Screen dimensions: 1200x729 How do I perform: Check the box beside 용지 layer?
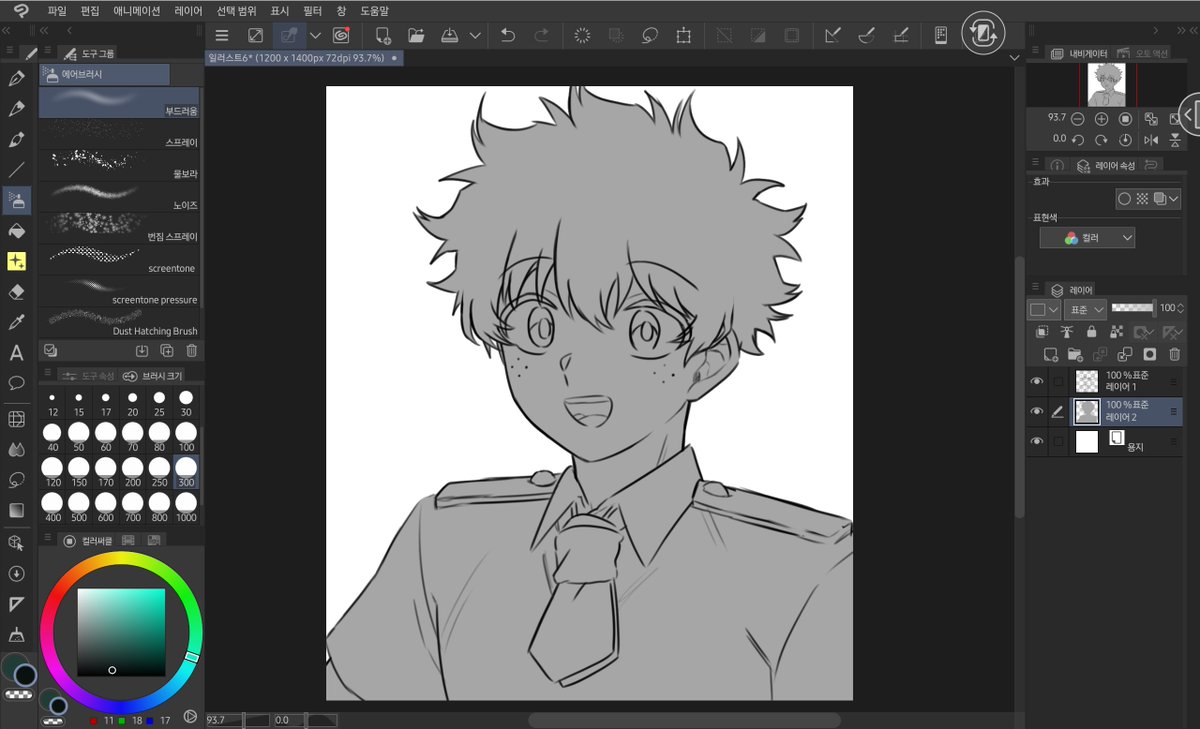(1058, 441)
